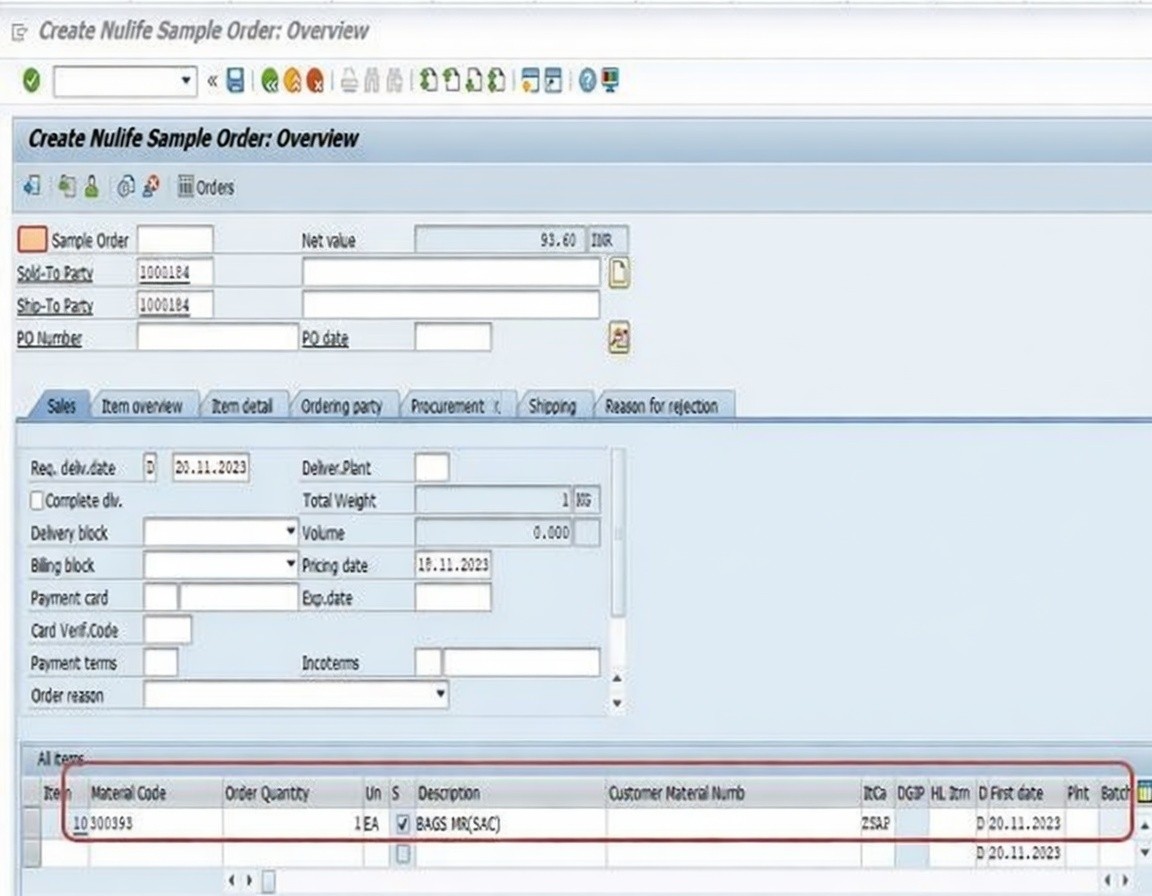Expand the Billing block dropdown

(290, 565)
